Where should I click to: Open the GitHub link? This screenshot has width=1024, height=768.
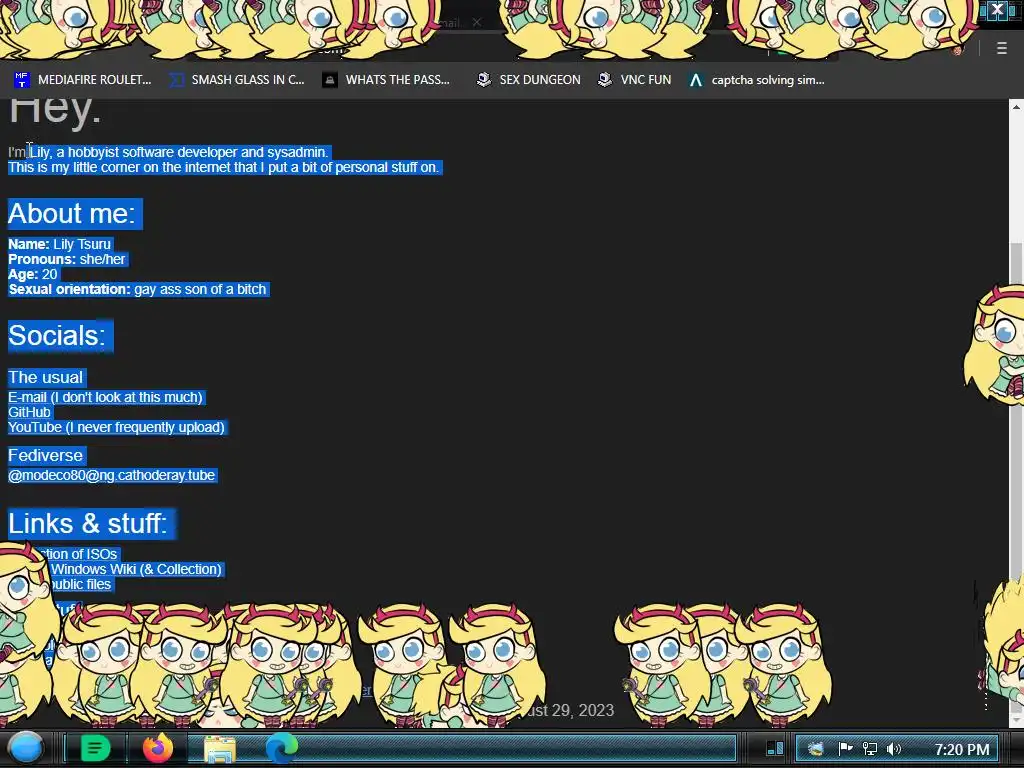[29, 412]
